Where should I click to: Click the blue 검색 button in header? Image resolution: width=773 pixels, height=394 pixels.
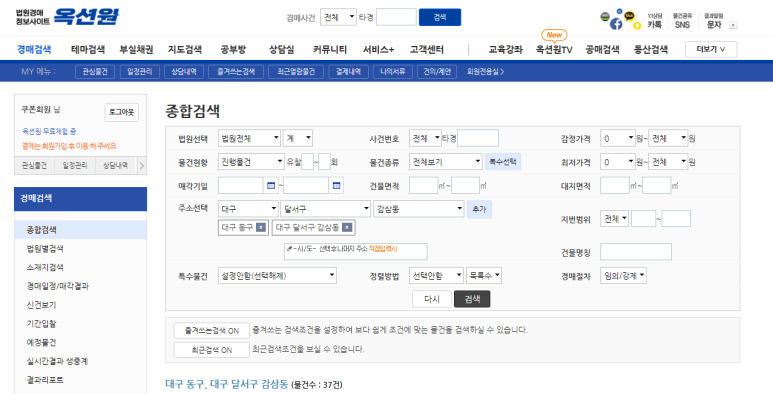tap(440, 17)
